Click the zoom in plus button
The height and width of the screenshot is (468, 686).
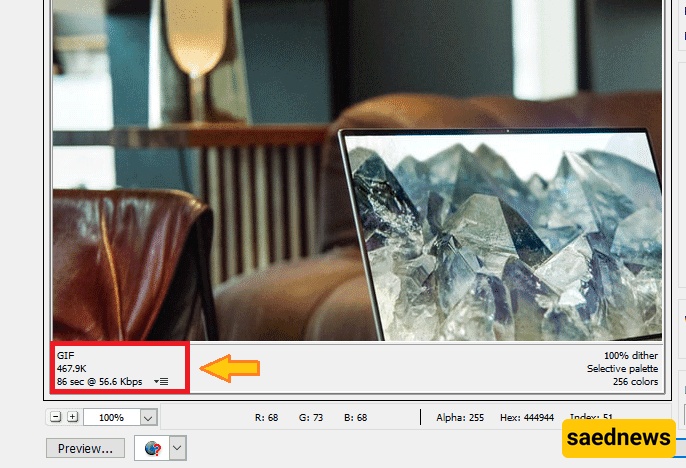click(x=72, y=417)
